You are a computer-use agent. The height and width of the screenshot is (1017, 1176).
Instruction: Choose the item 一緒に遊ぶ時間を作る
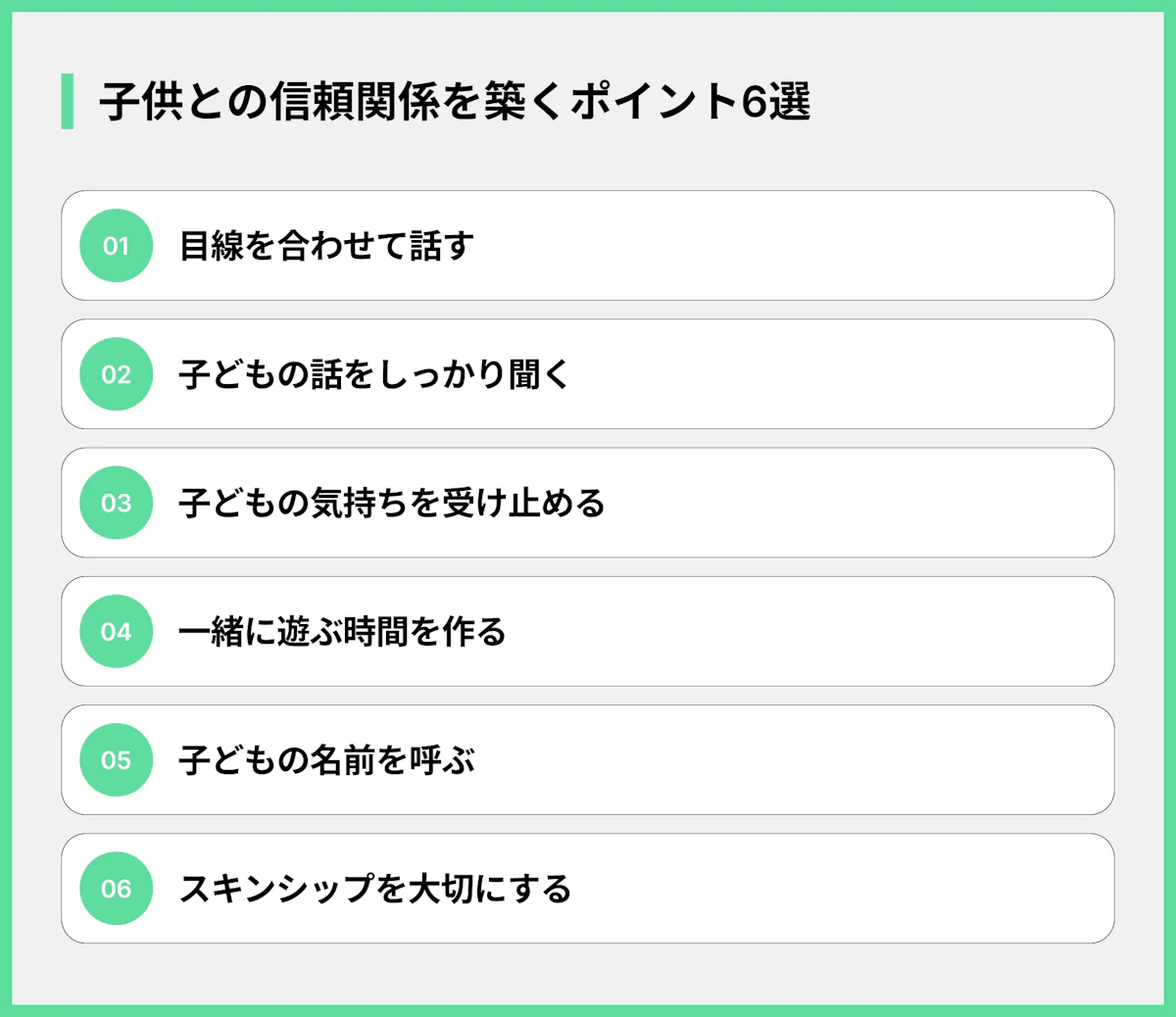tap(342, 632)
